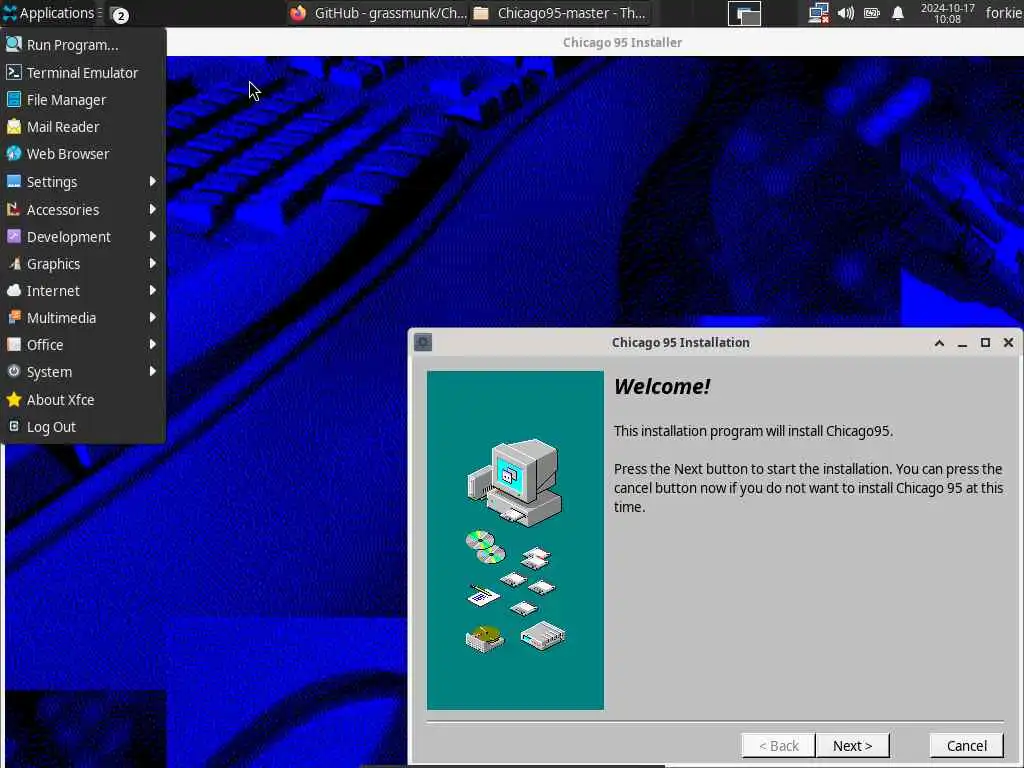This screenshot has width=1024, height=768.
Task: Open the volume control tray icon
Action: point(846,13)
